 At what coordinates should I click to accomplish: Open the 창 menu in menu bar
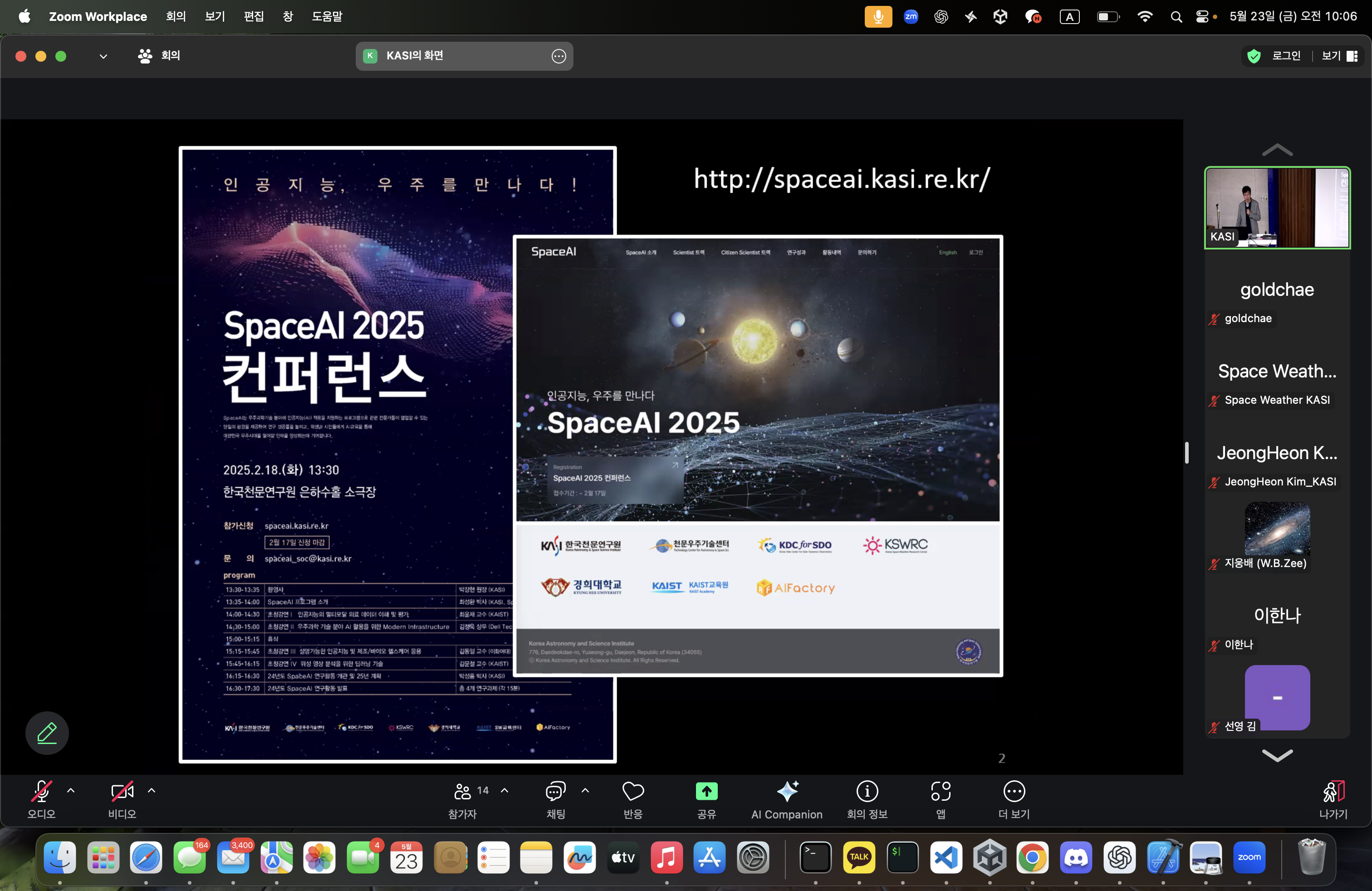[288, 16]
